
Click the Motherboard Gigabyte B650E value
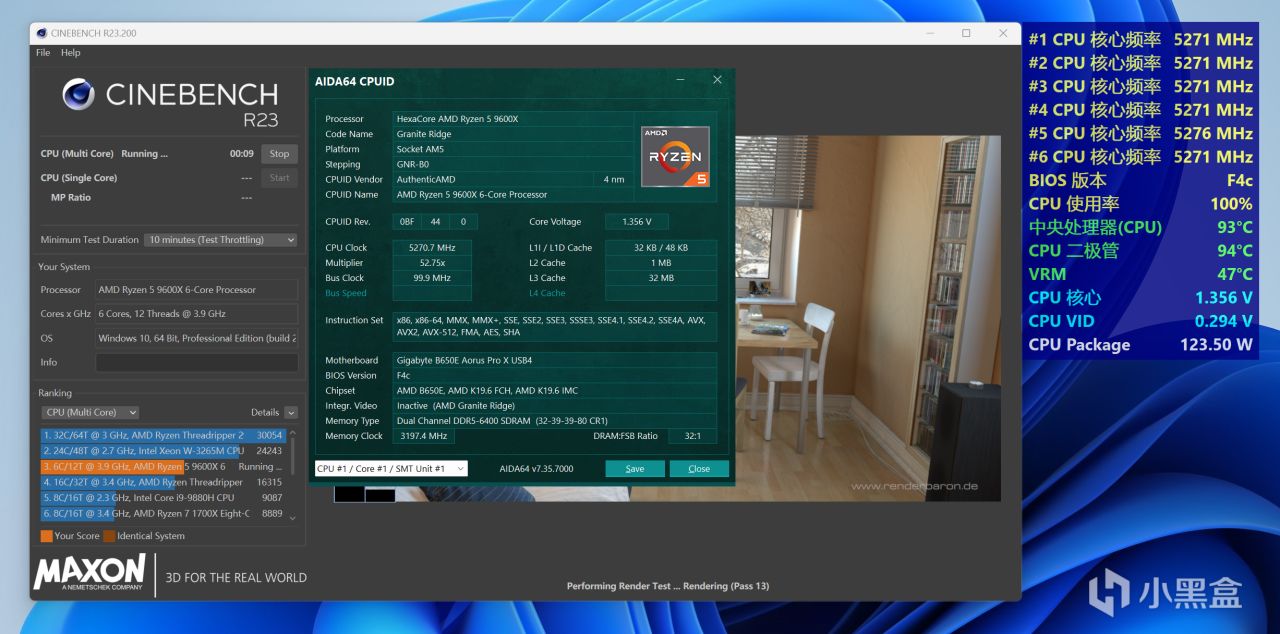click(x=555, y=360)
